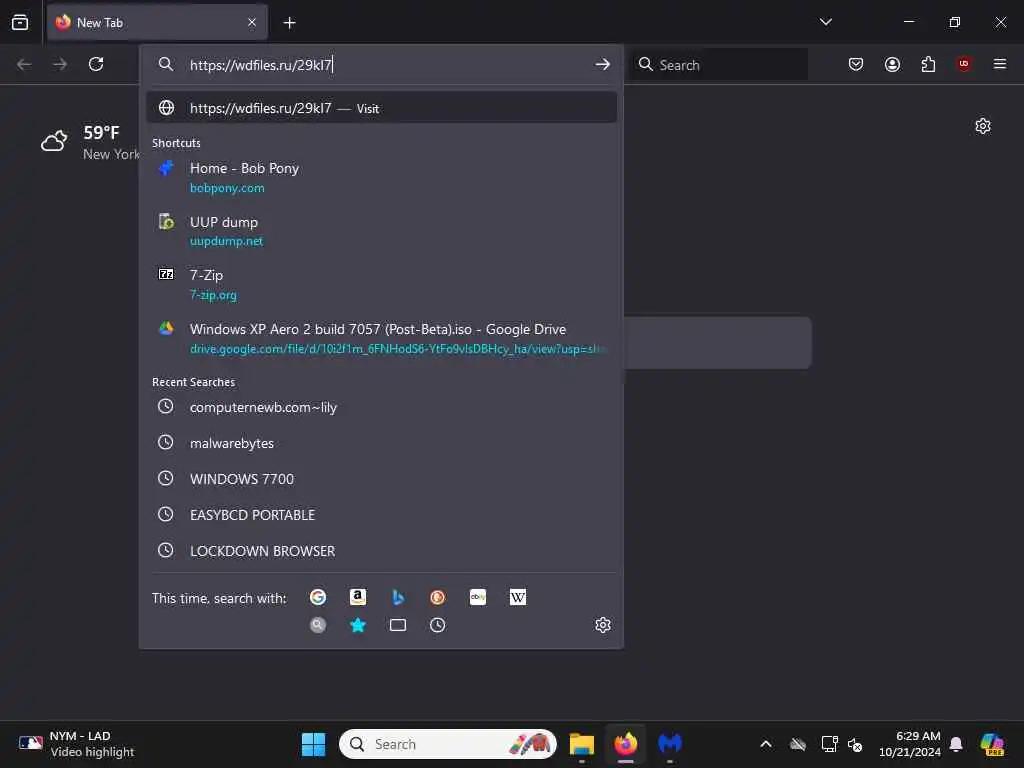Search this time with eBay

[x=477, y=597]
